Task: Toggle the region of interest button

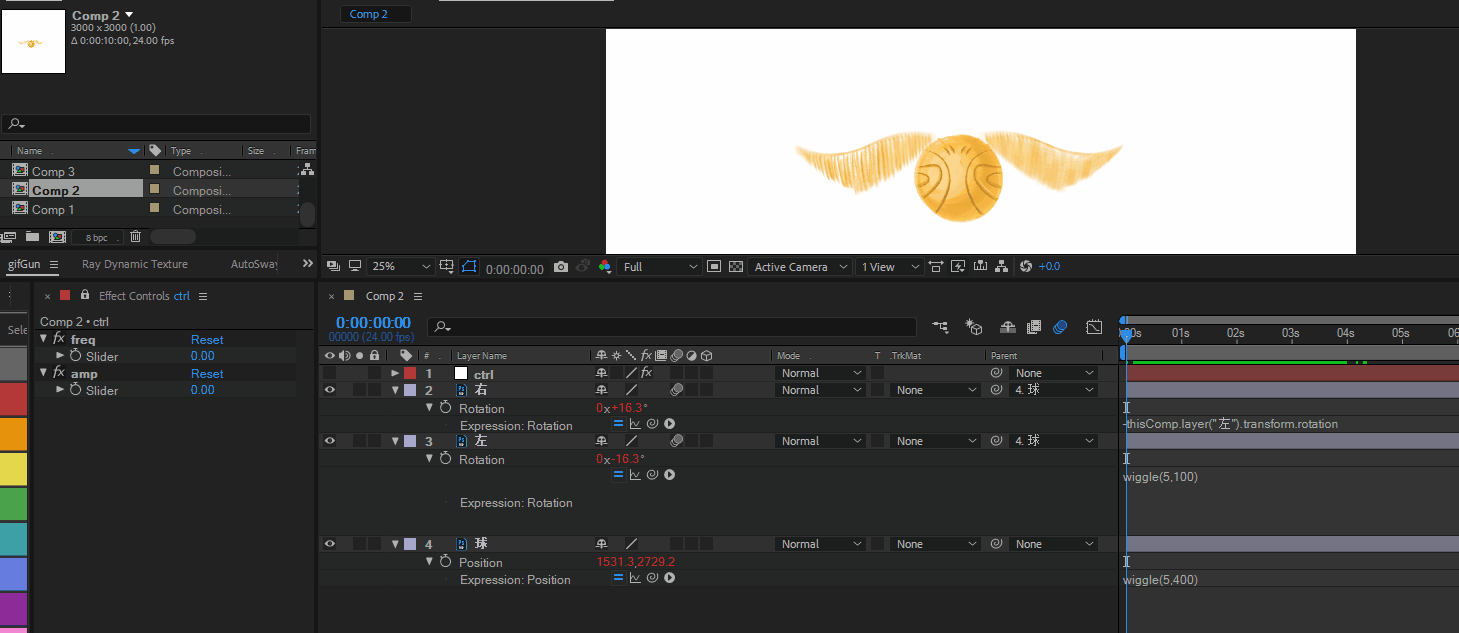Action: point(714,267)
